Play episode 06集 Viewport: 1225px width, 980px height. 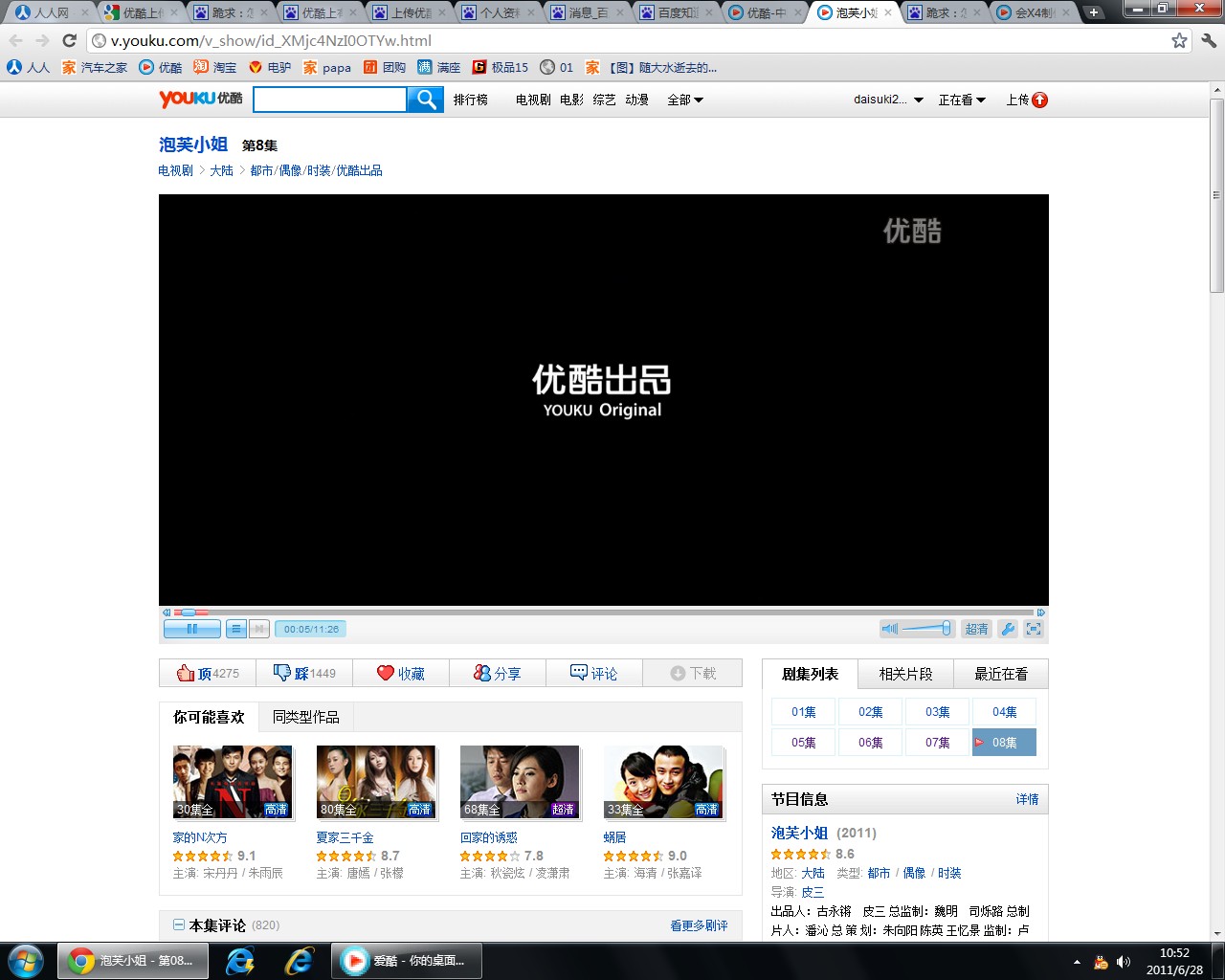pos(871,743)
